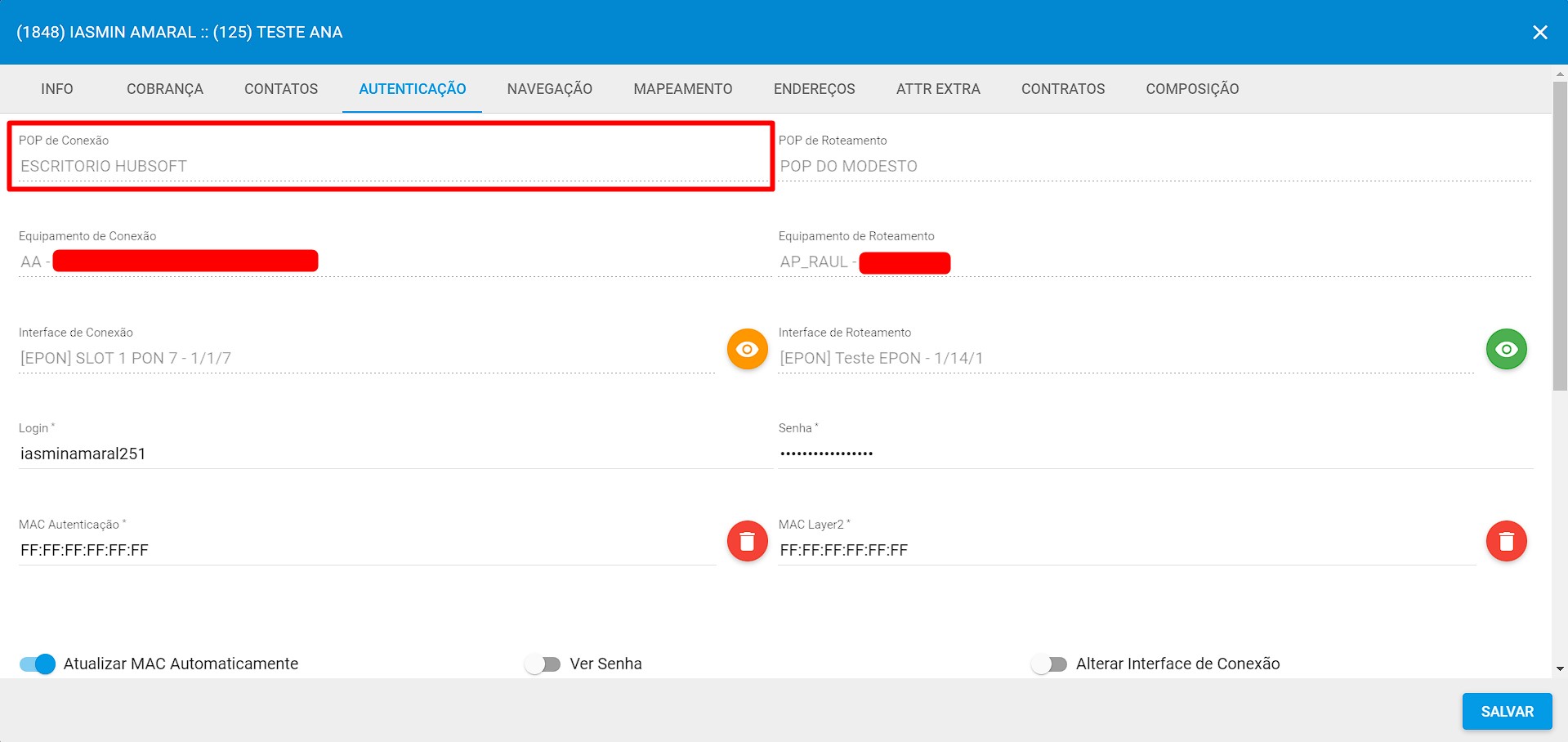1568x742 pixels.
Task: Click Interface de Conexão field SLOT 1 PON 7
Action: click(367, 358)
